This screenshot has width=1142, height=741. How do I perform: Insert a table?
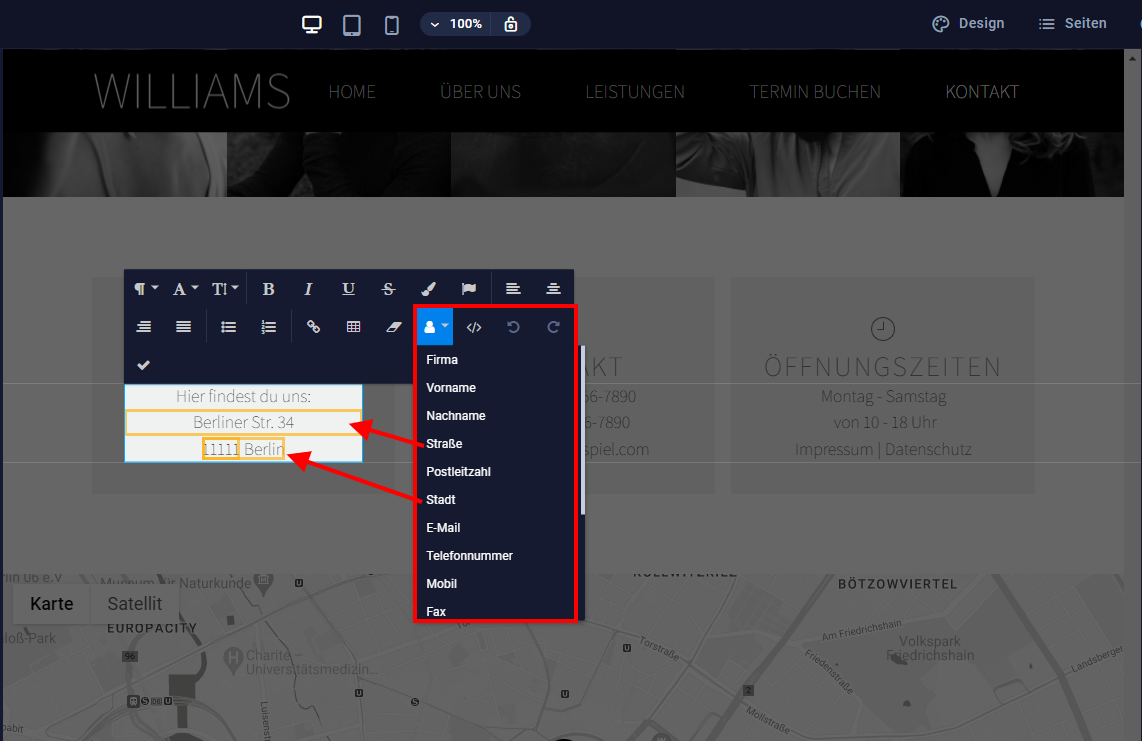tap(353, 327)
